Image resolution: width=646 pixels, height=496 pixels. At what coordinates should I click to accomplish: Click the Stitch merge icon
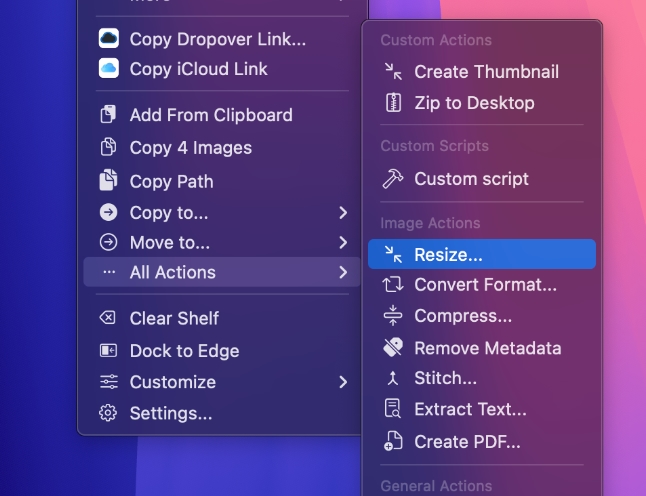tap(393, 378)
